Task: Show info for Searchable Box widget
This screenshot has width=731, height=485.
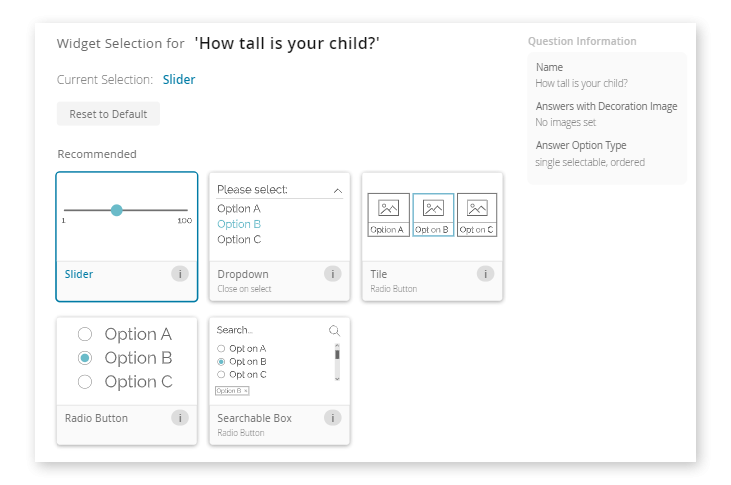Action: [x=333, y=418]
